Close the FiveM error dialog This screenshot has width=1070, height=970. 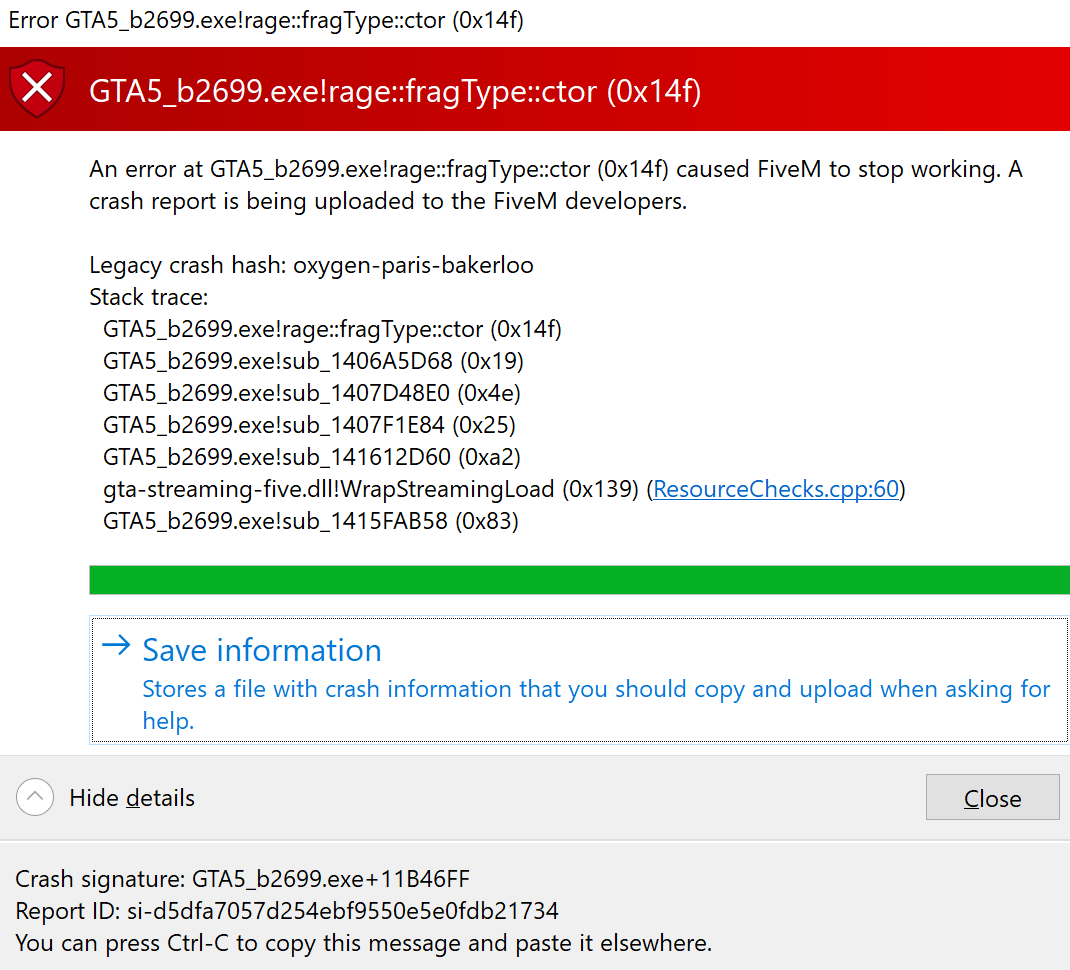click(x=992, y=797)
